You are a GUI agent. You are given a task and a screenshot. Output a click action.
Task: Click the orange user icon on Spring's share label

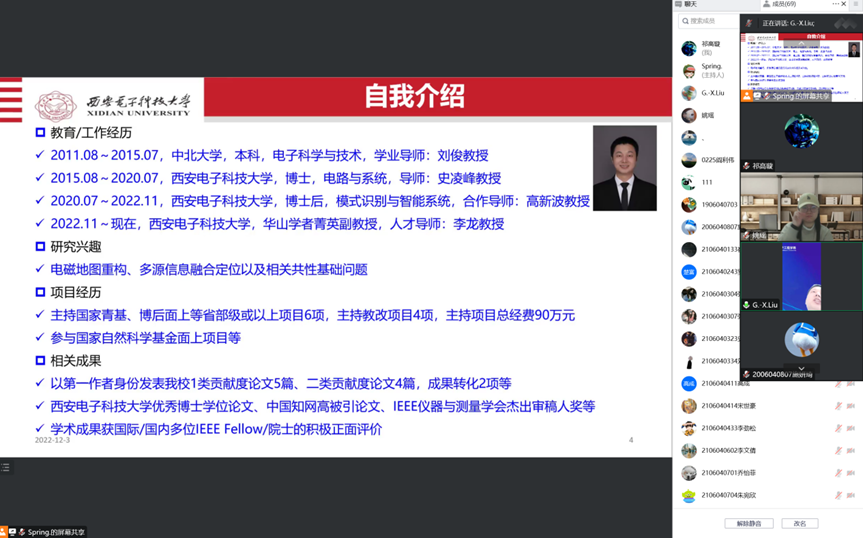coord(746,96)
